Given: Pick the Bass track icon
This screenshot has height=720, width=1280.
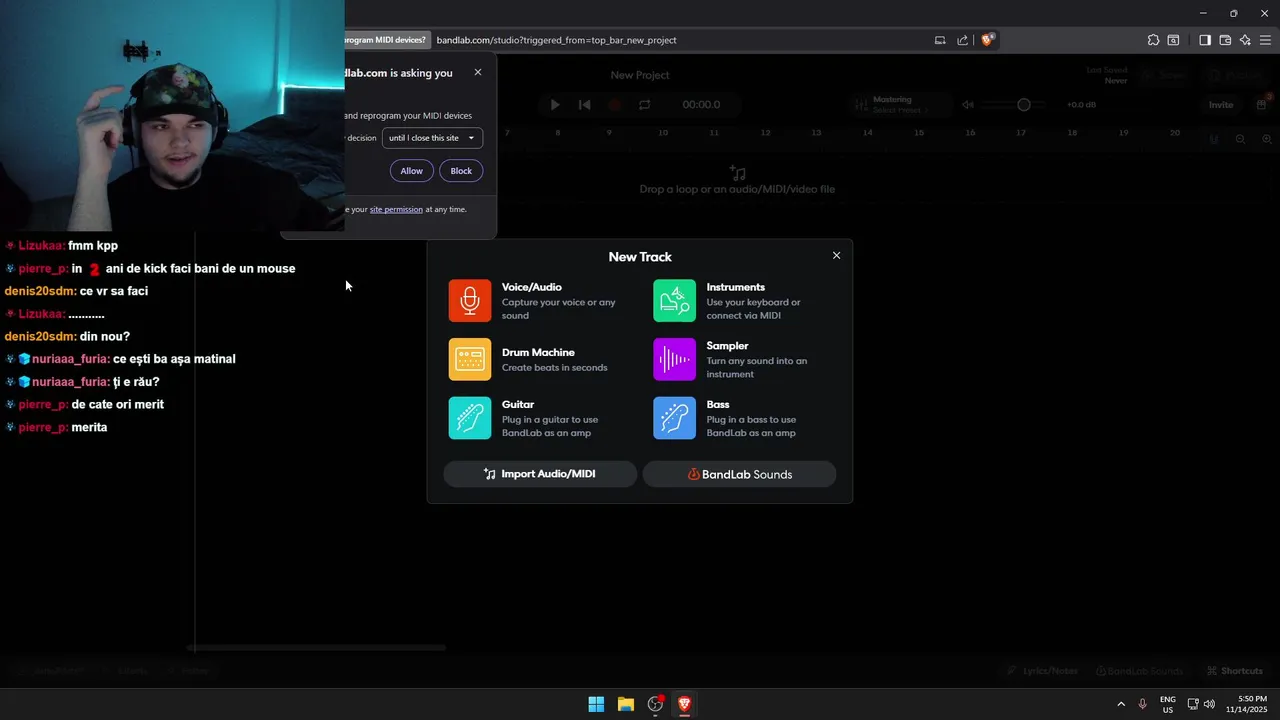Looking at the screenshot, I should tap(674, 418).
